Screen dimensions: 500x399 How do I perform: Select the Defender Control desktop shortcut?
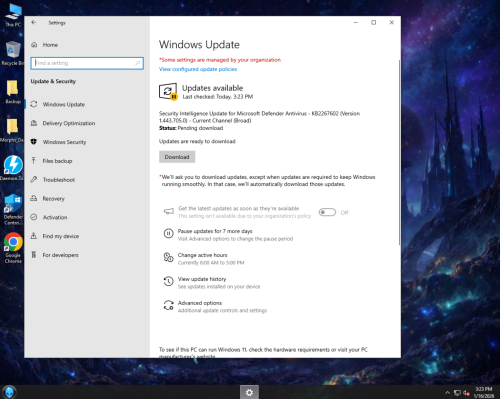(x=13, y=209)
